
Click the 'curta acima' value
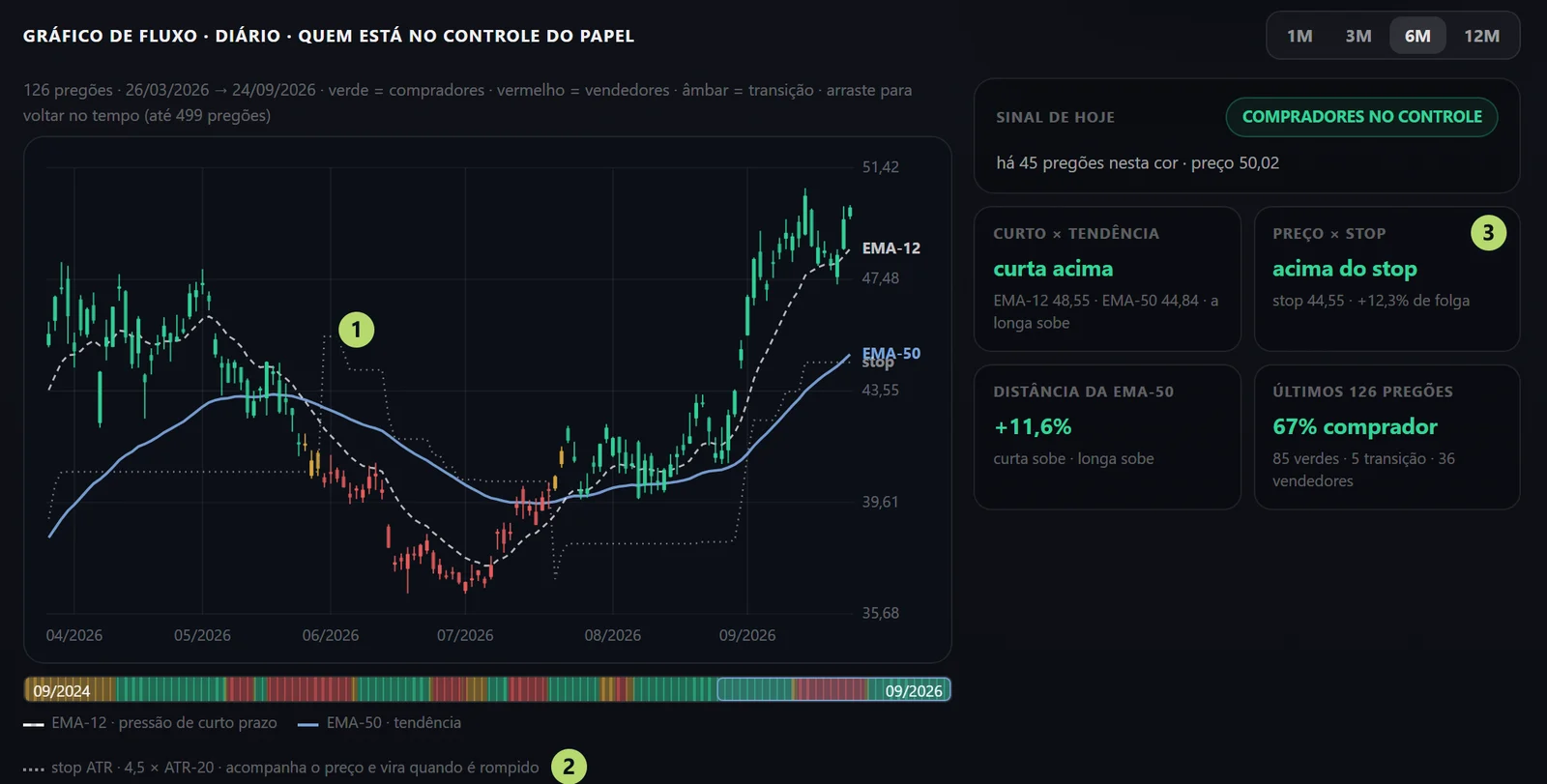(1053, 269)
